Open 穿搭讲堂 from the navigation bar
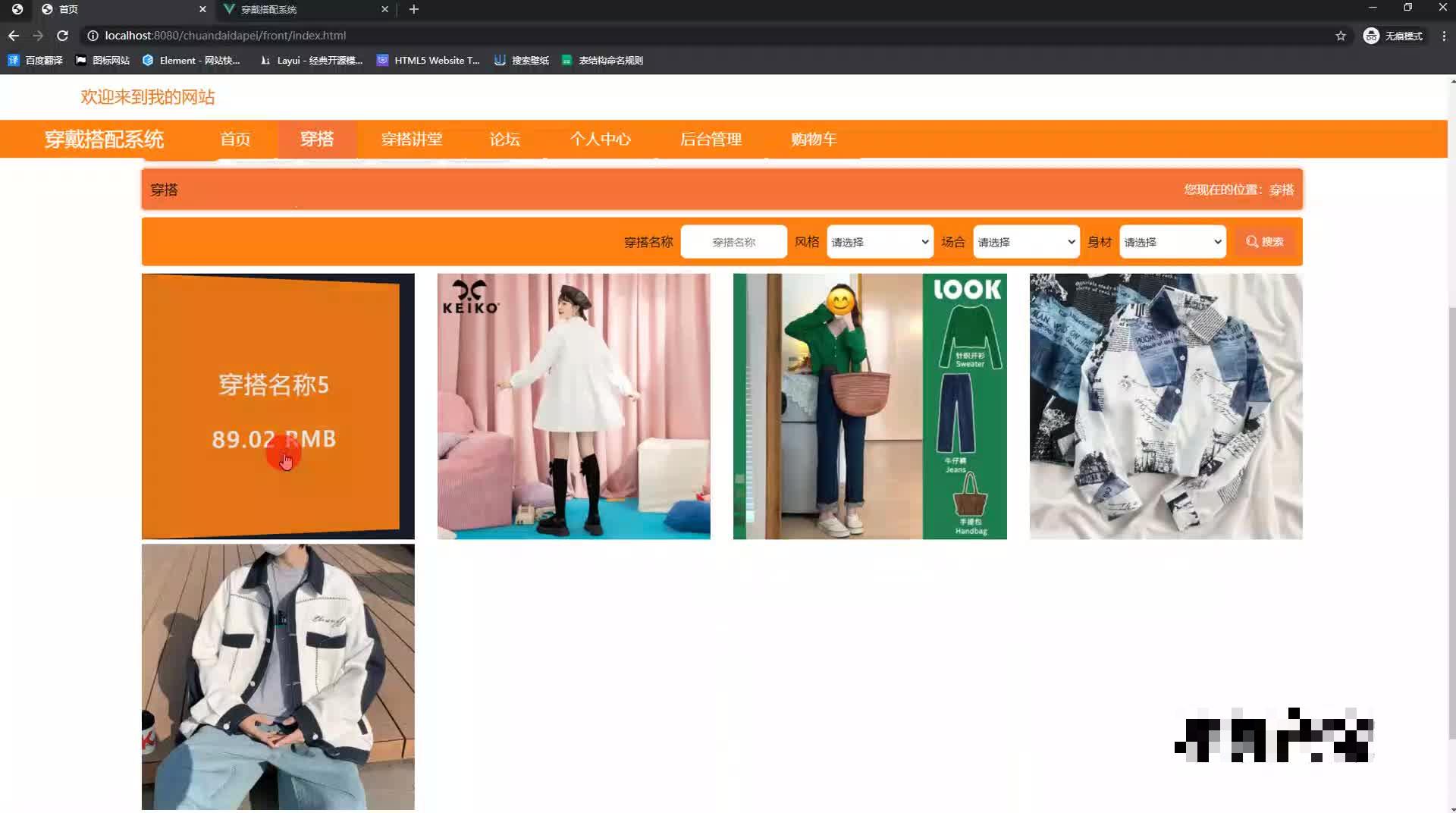 click(x=412, y=140)
